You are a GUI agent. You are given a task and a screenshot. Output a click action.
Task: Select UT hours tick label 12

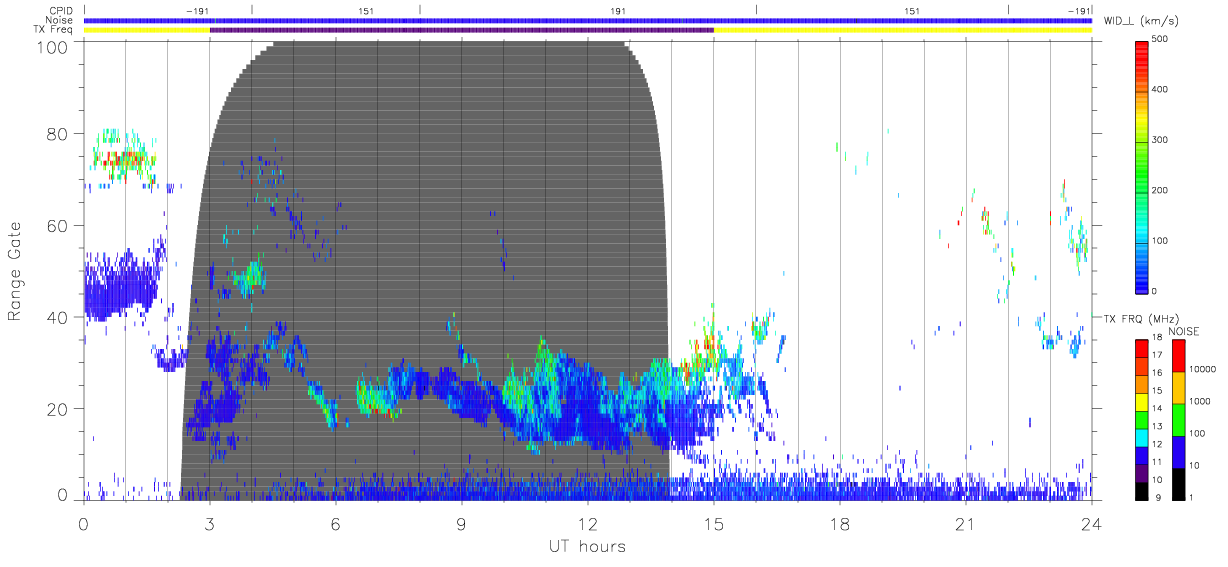click(x=587, y=523)
